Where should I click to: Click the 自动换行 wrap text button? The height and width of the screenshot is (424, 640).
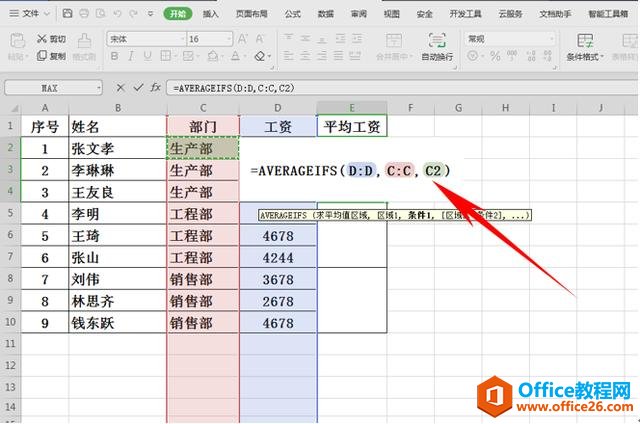coord(437,47)
